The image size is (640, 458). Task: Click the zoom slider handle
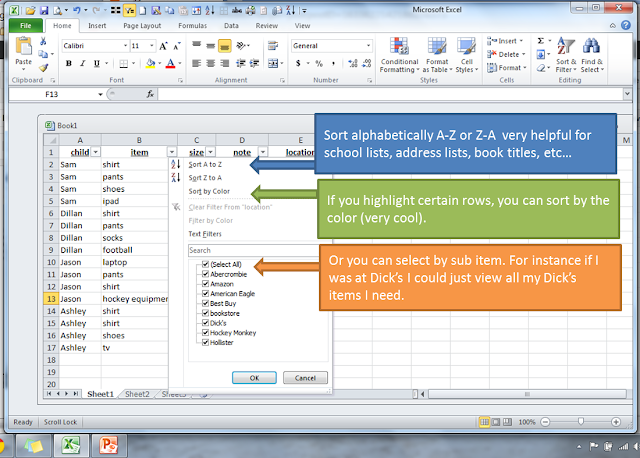click(581, 422)
